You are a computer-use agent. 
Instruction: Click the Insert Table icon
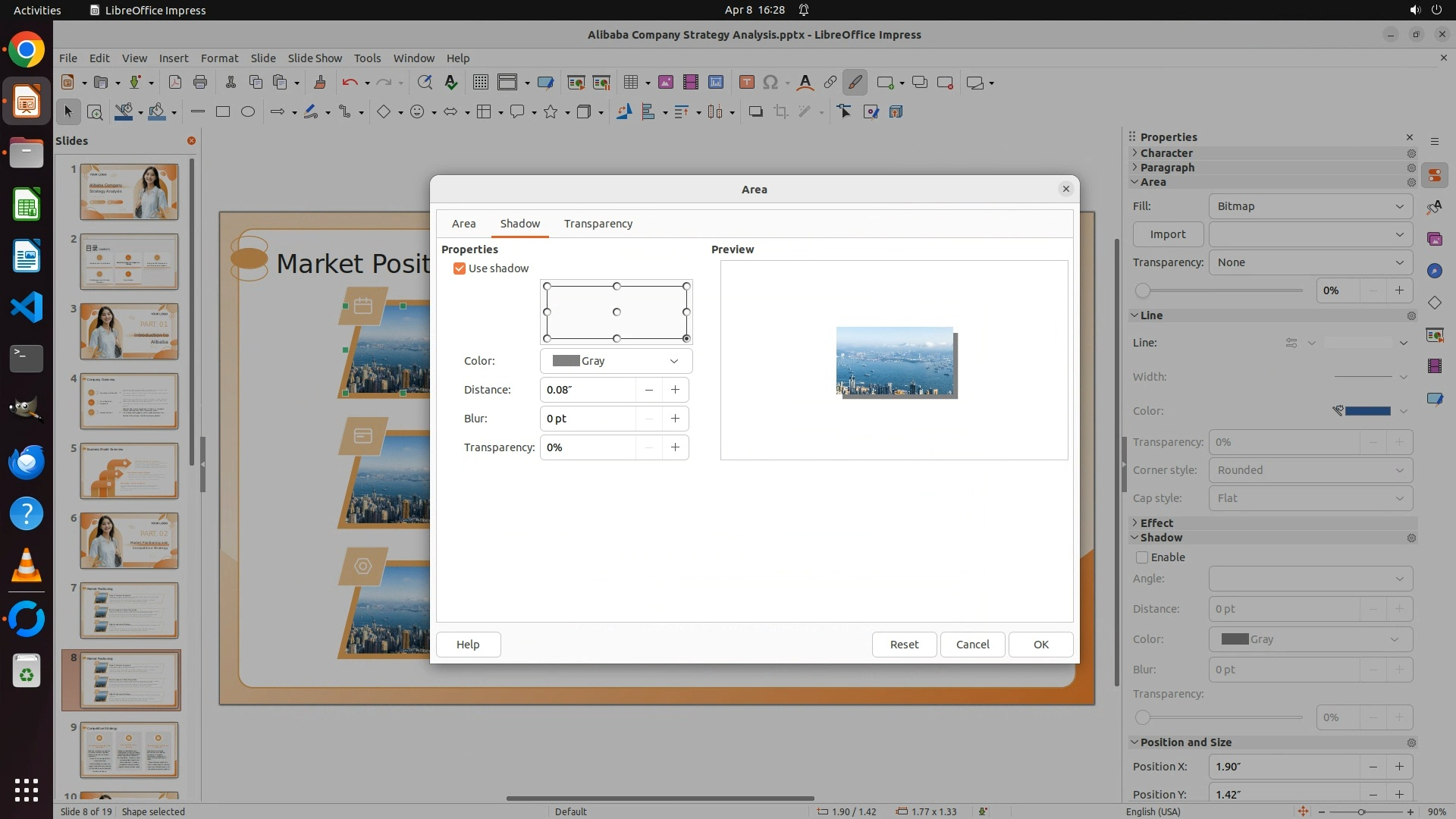(x=630, y=83)
